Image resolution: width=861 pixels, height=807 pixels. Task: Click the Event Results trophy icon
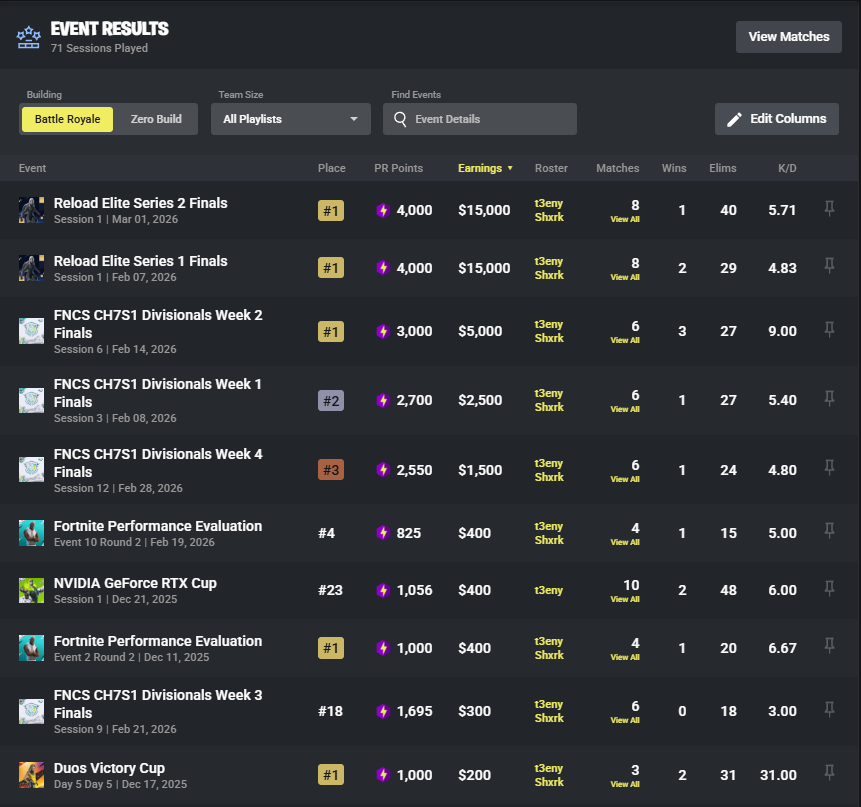(x=29, y=38)
